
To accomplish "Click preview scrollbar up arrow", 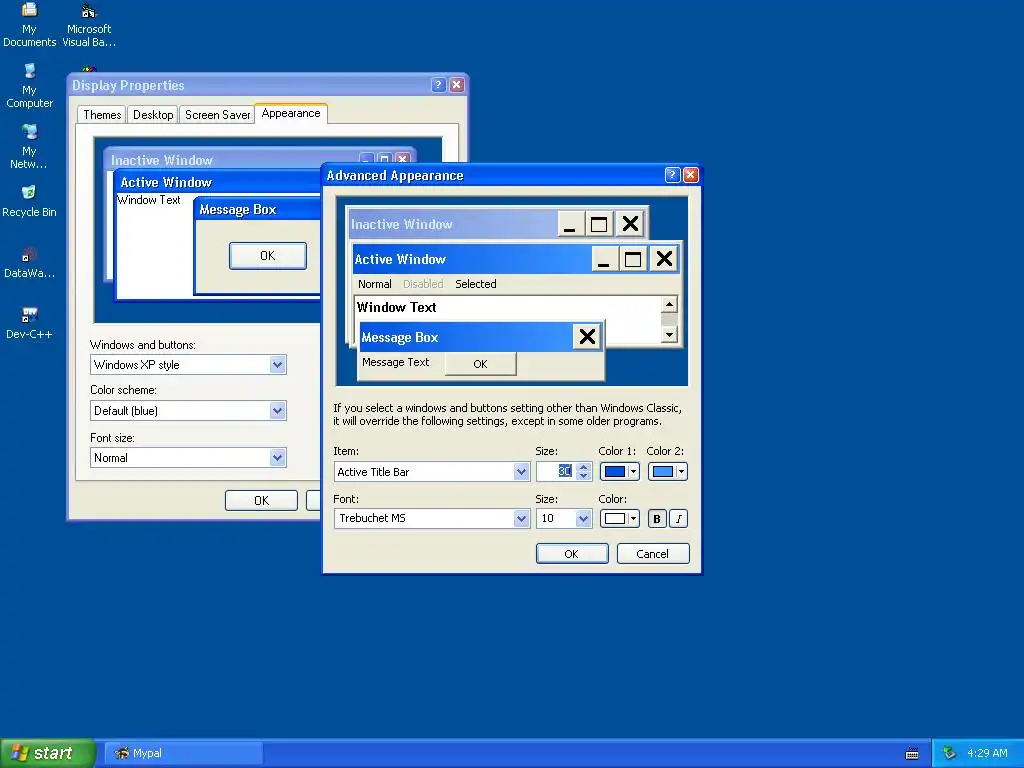I will coord(669,304).
